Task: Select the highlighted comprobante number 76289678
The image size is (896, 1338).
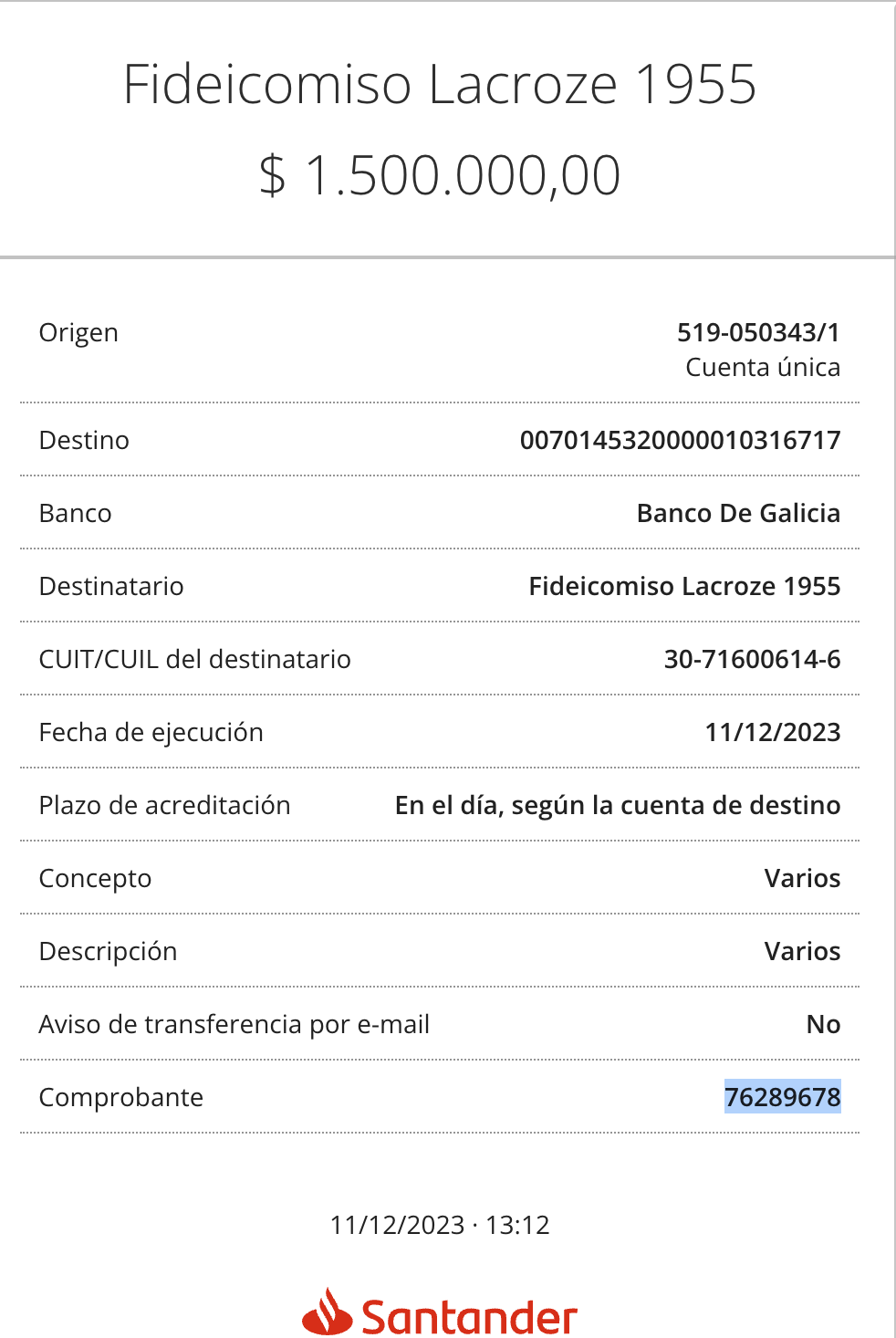Action: pos(783,1096)
